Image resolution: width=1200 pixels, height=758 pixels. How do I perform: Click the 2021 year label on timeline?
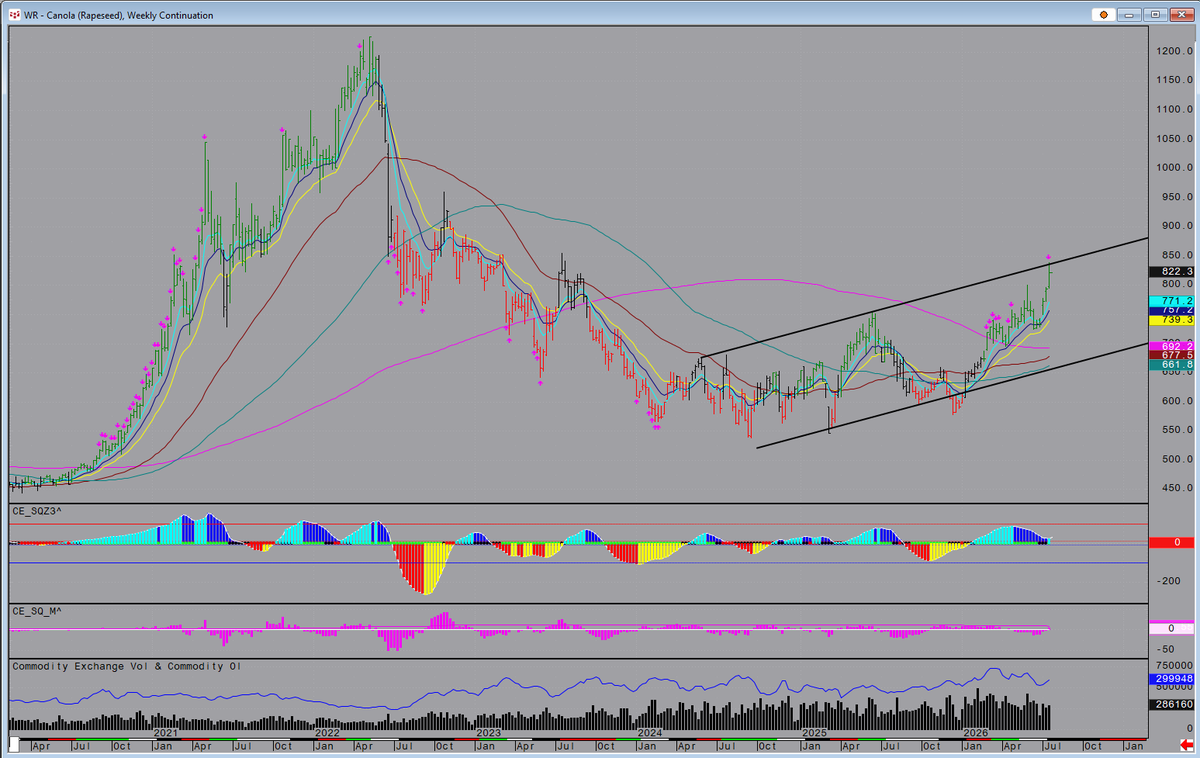165,733
